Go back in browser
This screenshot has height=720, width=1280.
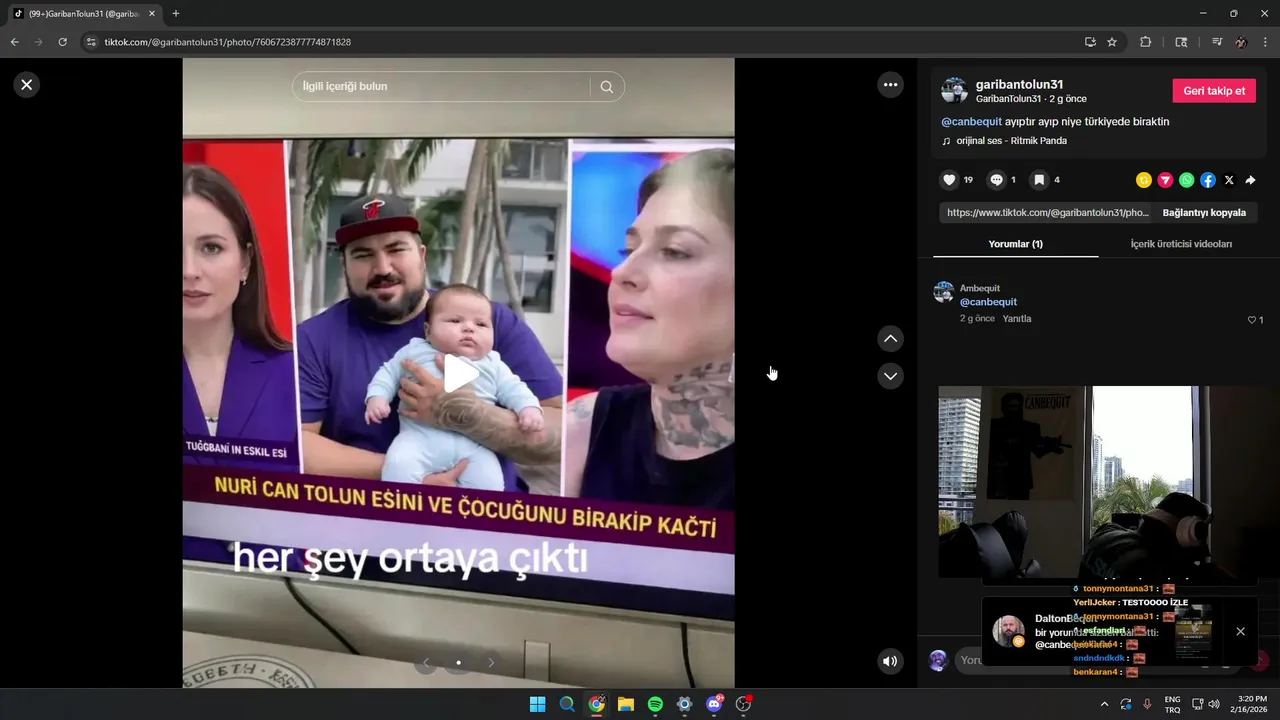click(x=14, y=42)
